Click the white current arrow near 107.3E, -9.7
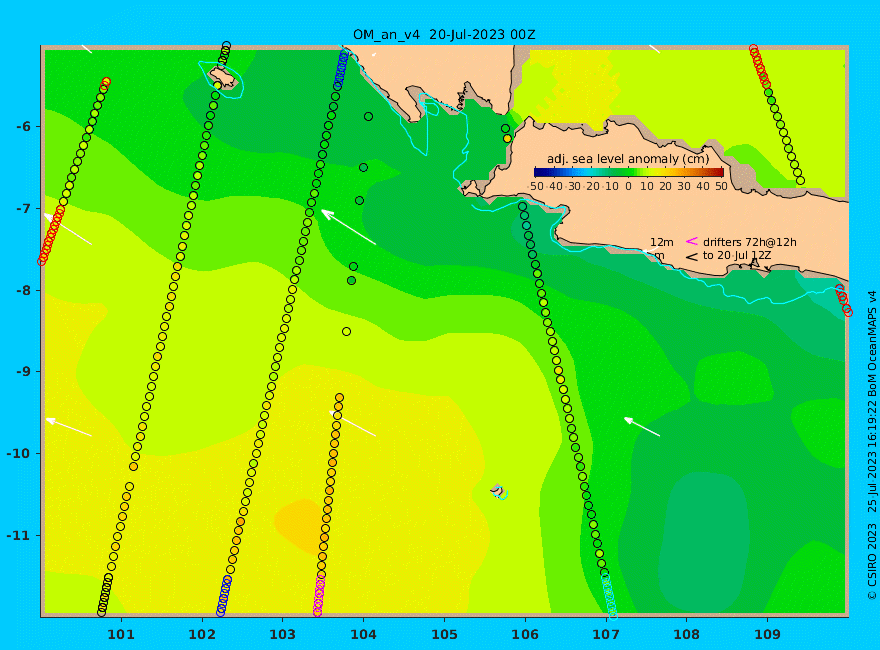The height and width of the screenshot is (650, 880). [642, 427]
